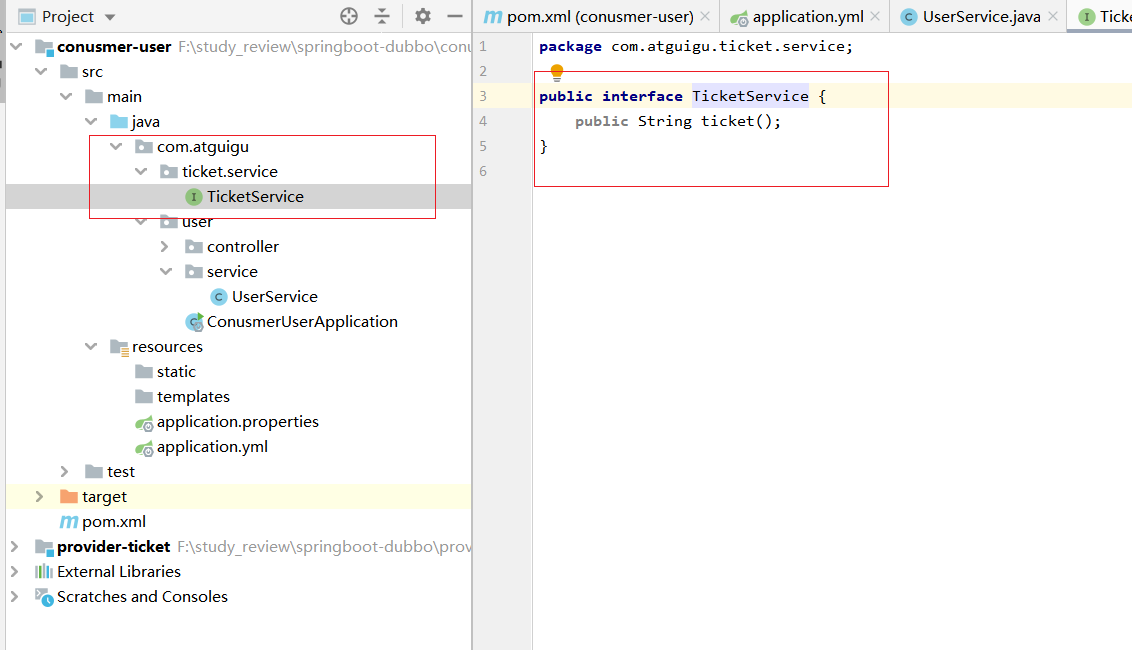Expand the provider-ticket module

(14, 547)
